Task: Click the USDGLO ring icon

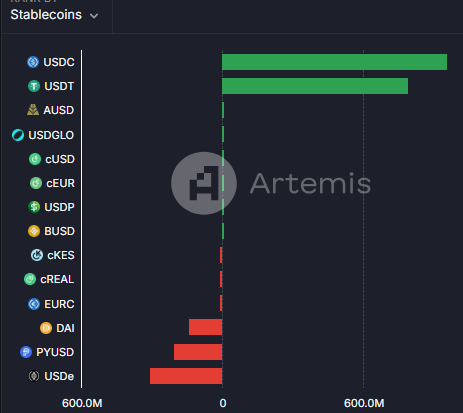Action: point(18,135)
